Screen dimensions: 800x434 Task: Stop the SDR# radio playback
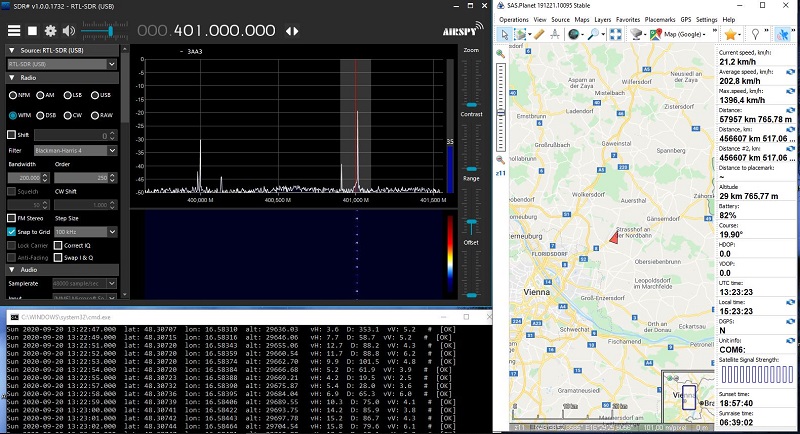tap(32, 31)
